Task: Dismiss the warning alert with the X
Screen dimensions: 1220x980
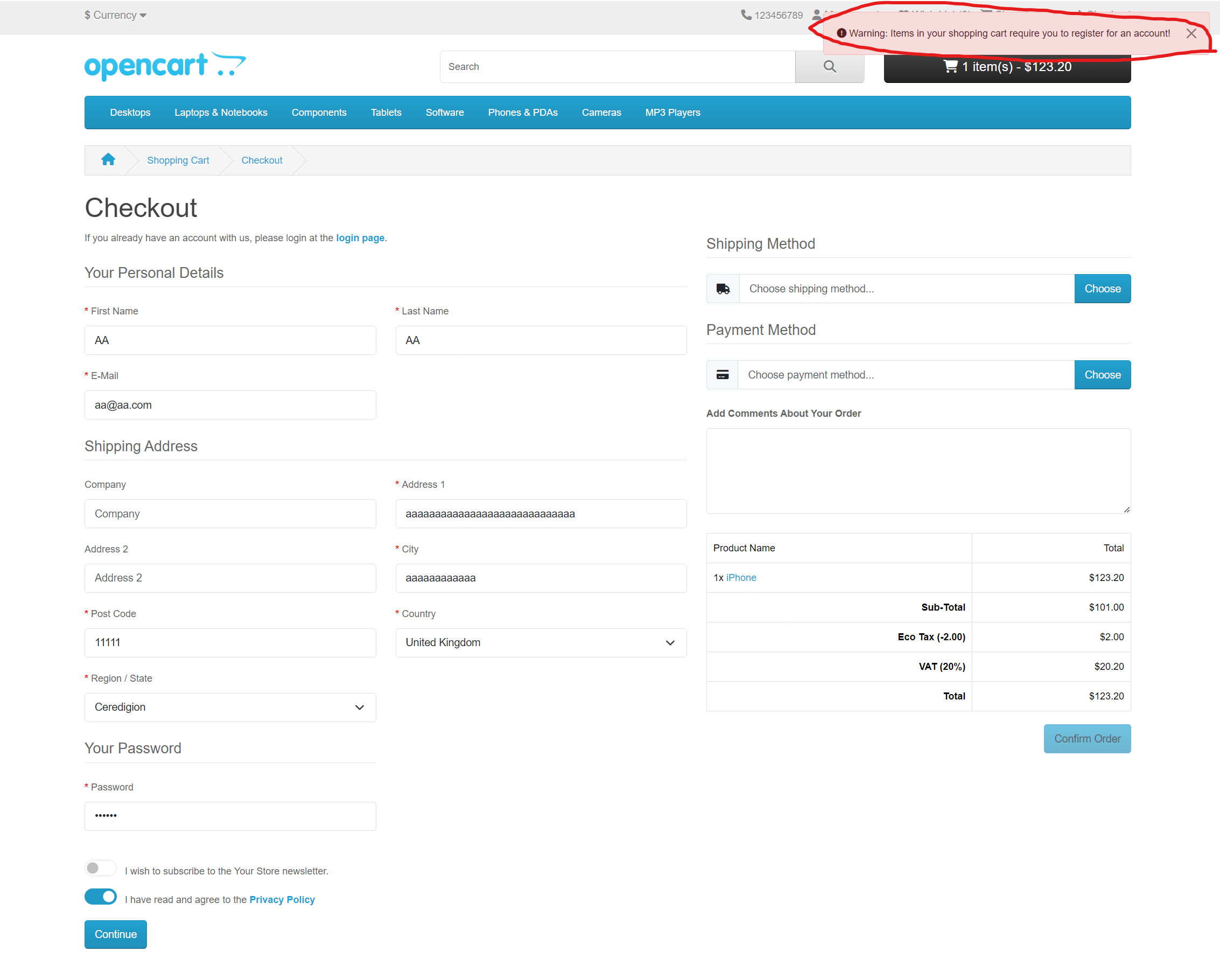Action: click(x=1190, y=33)
